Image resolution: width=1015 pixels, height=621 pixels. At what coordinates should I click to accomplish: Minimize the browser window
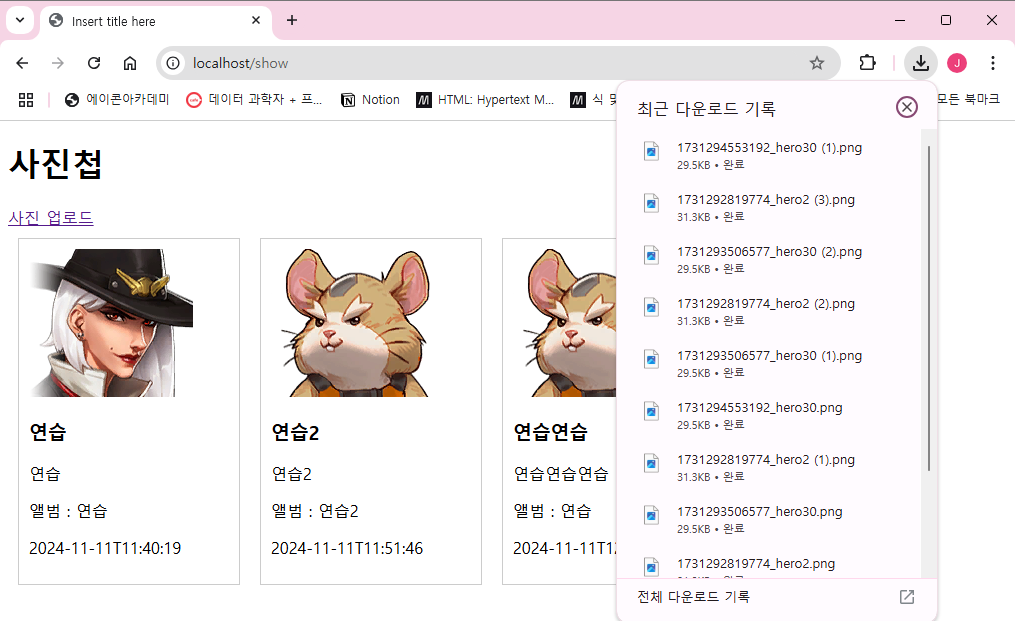pyautogui.click(x=900, y=20)
